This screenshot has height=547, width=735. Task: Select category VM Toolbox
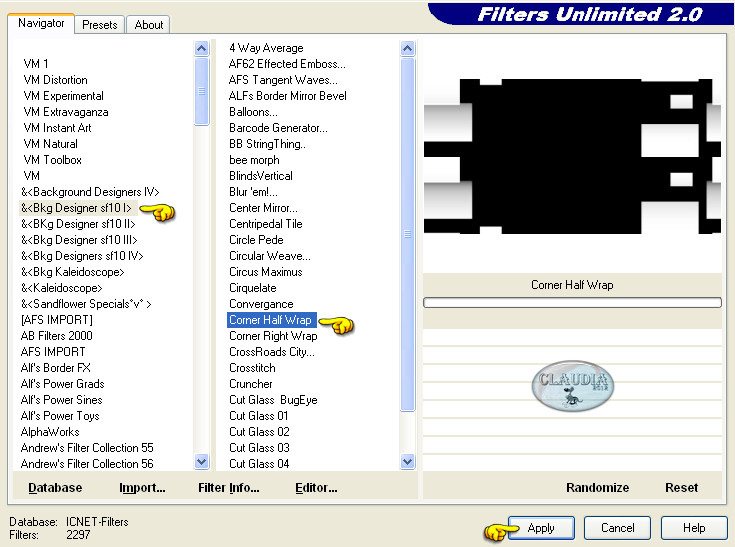pos(52,159)
